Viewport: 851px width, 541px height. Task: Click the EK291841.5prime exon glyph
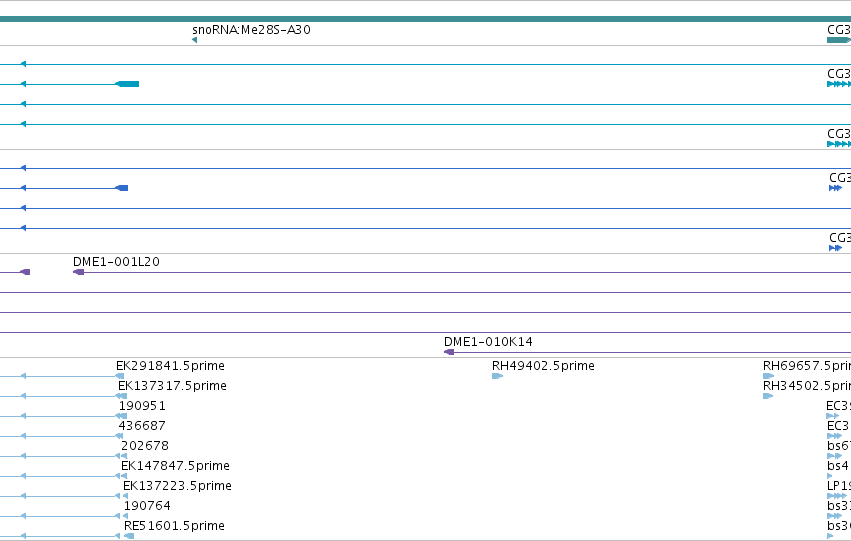point(120,376)
